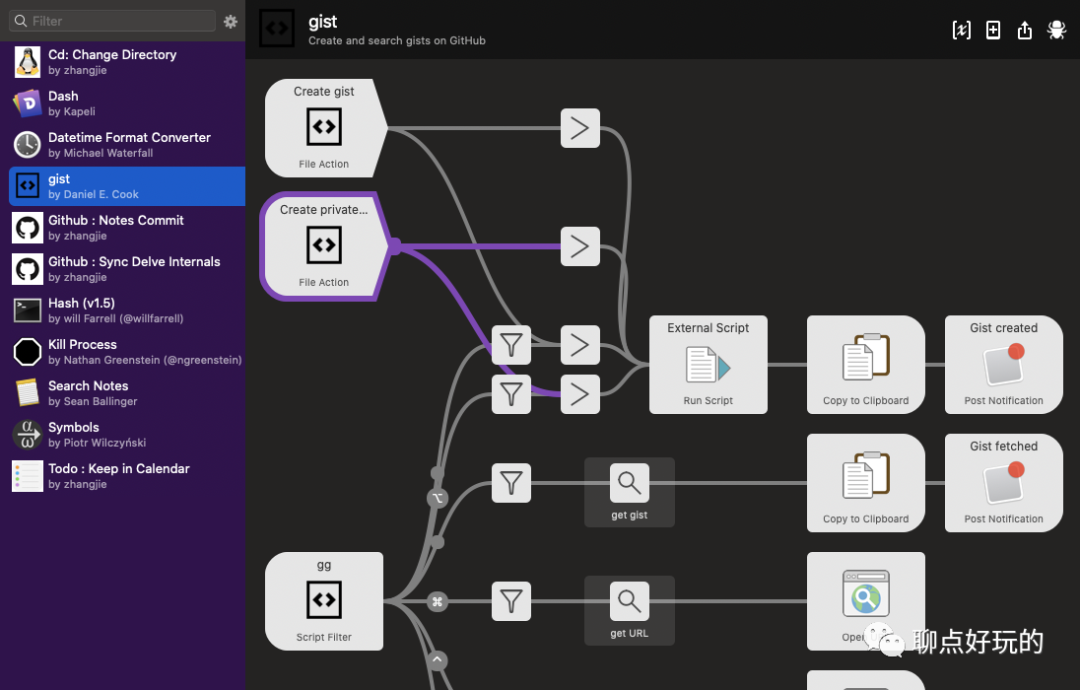Select the gg Script Filter node
The width and height of the screenshot is (1080, 690).
pos(324,601)
